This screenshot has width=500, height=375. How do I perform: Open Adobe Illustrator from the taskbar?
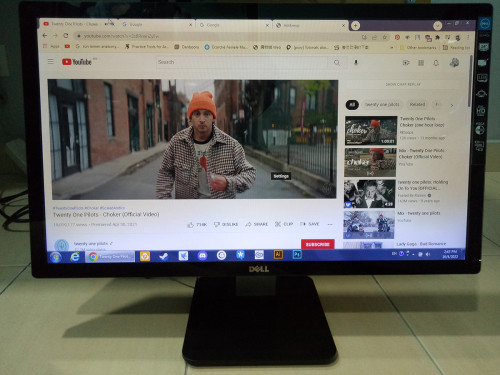(x=278, y=255)
